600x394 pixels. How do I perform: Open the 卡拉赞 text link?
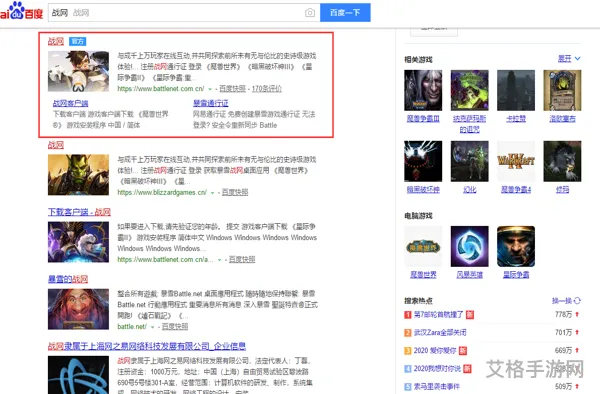pyautogui.click(x=516, y=119)
